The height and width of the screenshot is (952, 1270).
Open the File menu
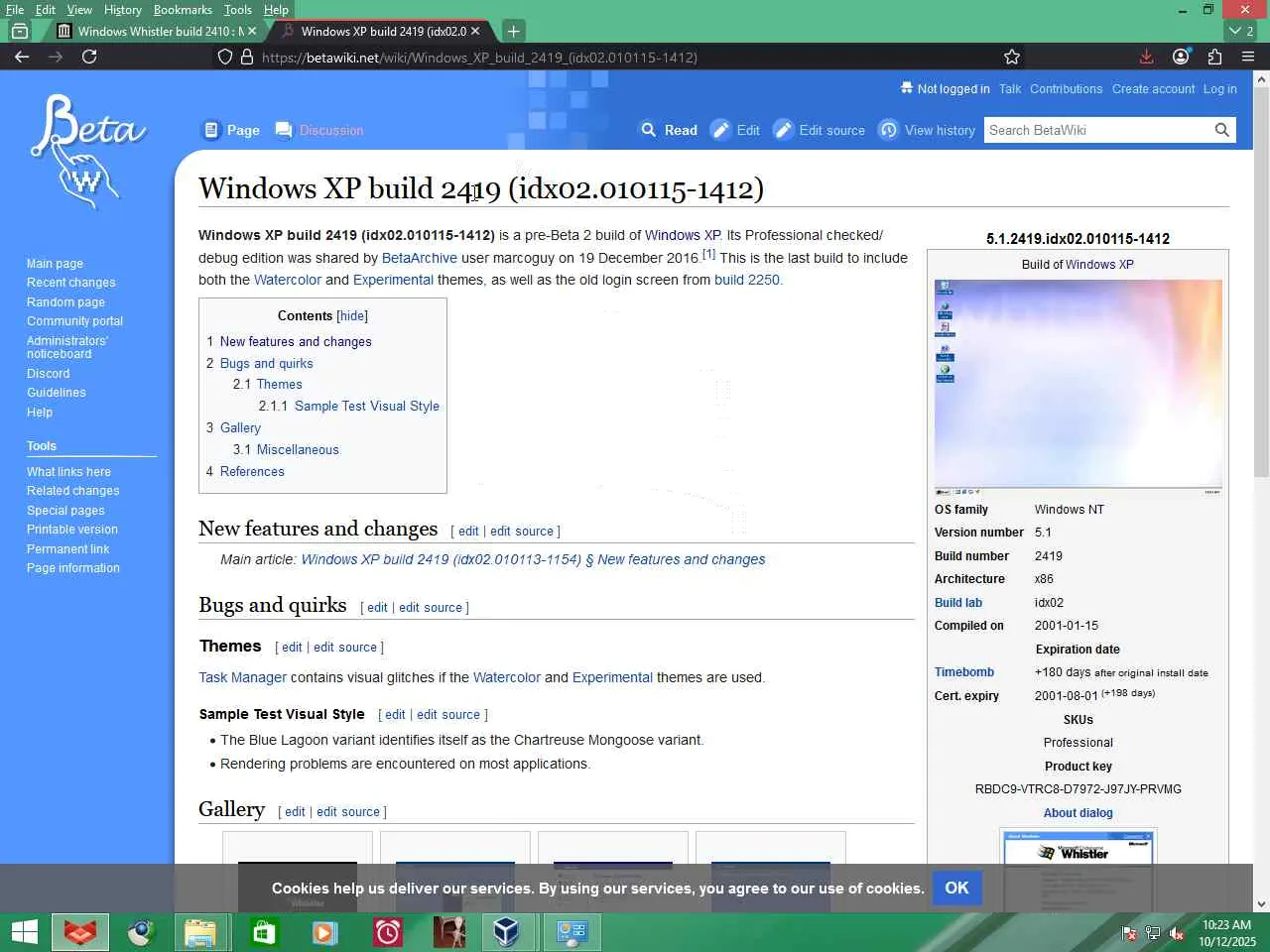click(15, 10)
